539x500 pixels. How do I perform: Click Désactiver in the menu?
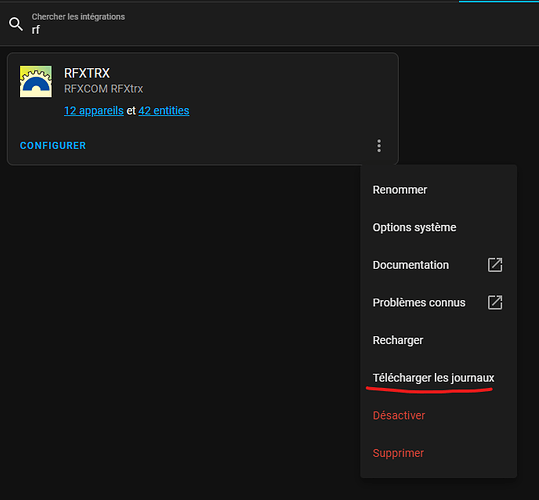click(438, 415)
